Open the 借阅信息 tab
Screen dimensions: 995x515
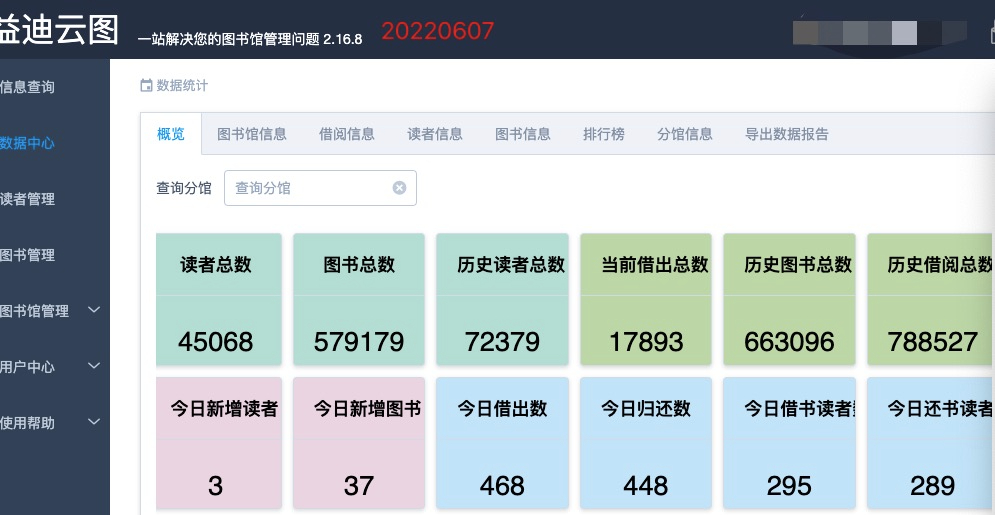click(x=347, y=134)
